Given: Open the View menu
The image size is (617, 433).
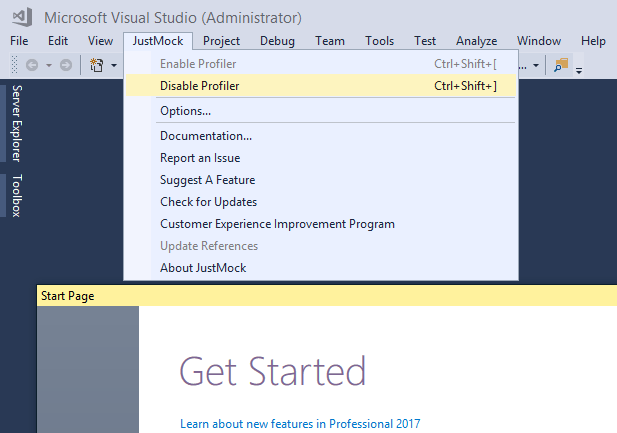Looking at the screenshot, I should [x=100, y=41].
